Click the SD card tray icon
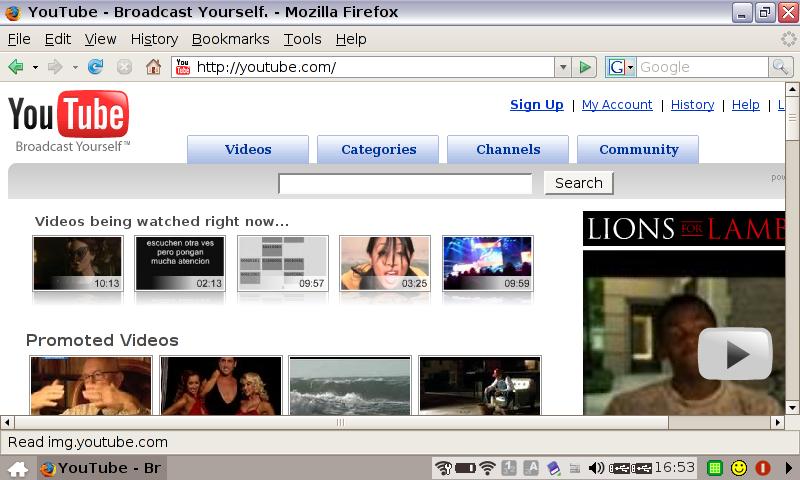 pyautogui.click(x=554, y=468)
